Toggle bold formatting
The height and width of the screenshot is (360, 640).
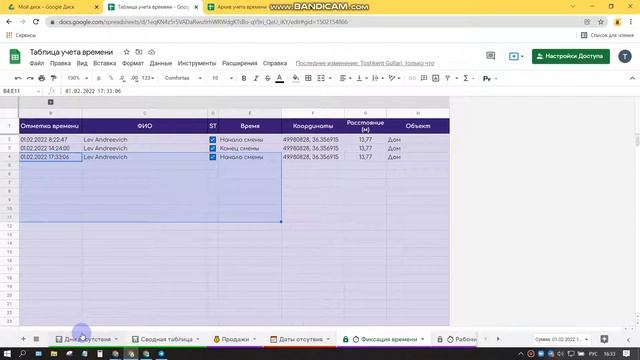tap(244, 78)
